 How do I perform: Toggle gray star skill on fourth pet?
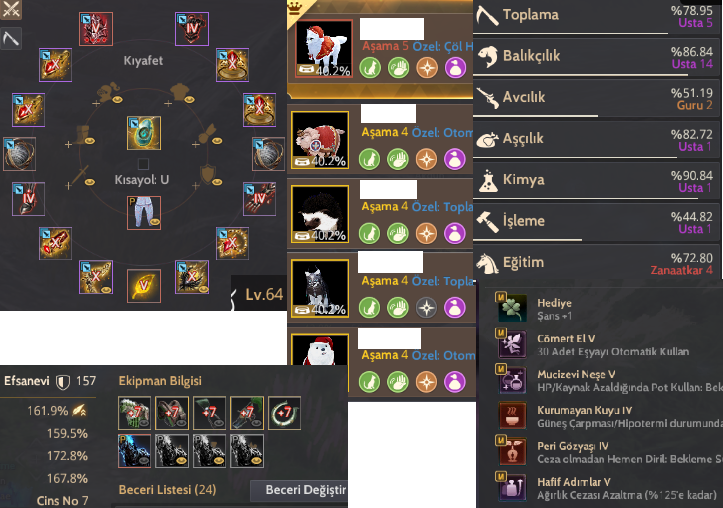[427, 307]
